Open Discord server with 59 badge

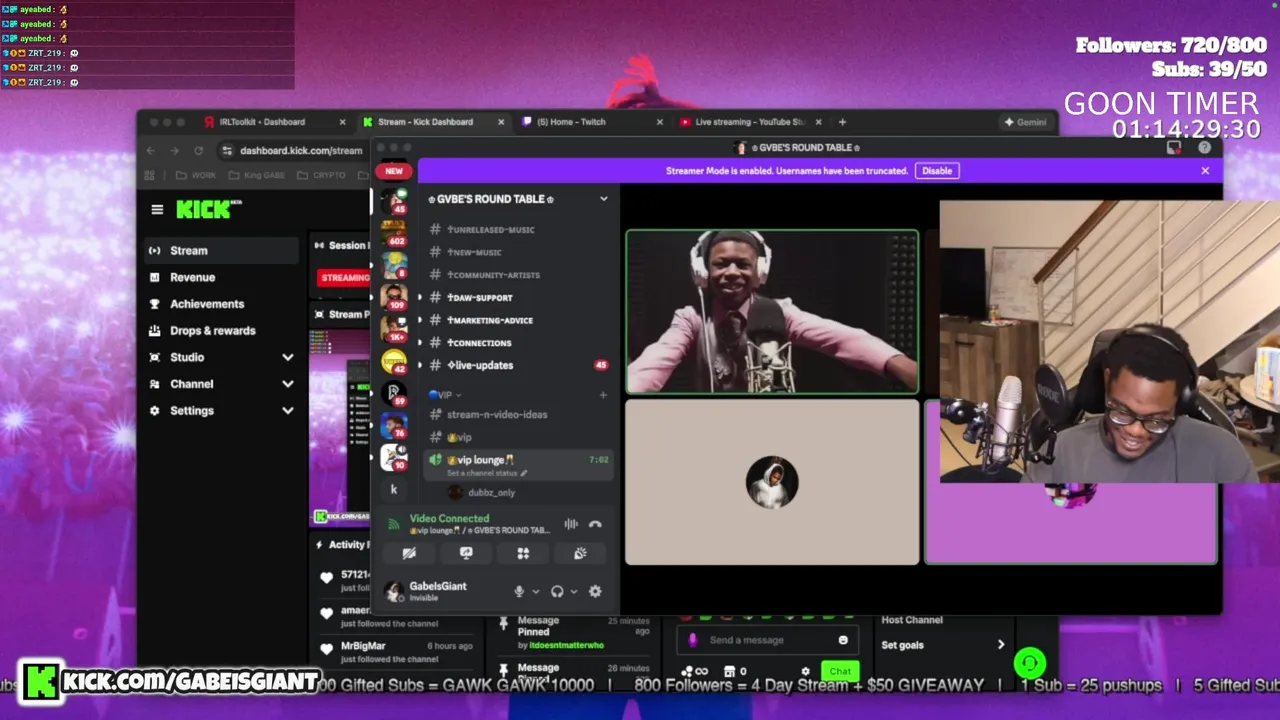394,393
